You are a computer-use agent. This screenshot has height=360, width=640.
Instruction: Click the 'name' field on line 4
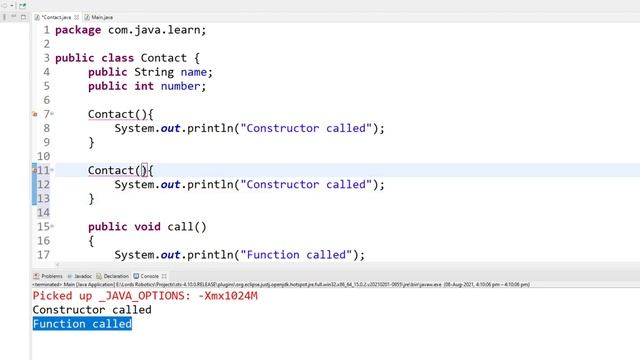click(x=193, y=72)
